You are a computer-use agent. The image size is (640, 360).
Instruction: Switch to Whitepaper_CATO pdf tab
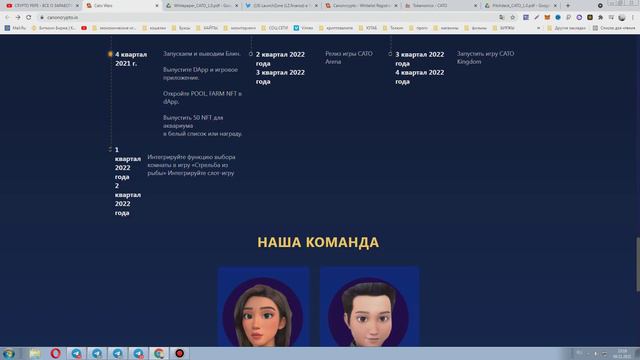coord(202,6)
